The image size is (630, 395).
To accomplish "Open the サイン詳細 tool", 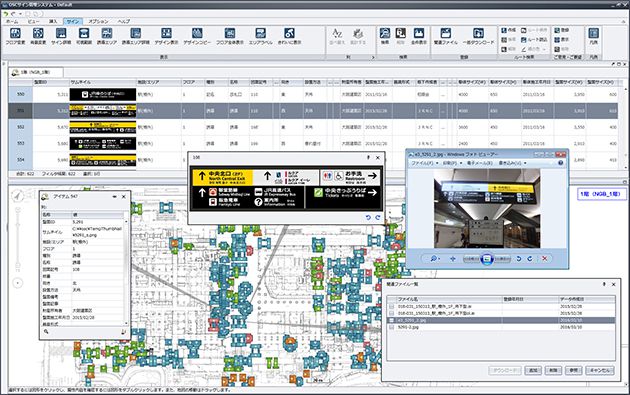I will 61,35.
